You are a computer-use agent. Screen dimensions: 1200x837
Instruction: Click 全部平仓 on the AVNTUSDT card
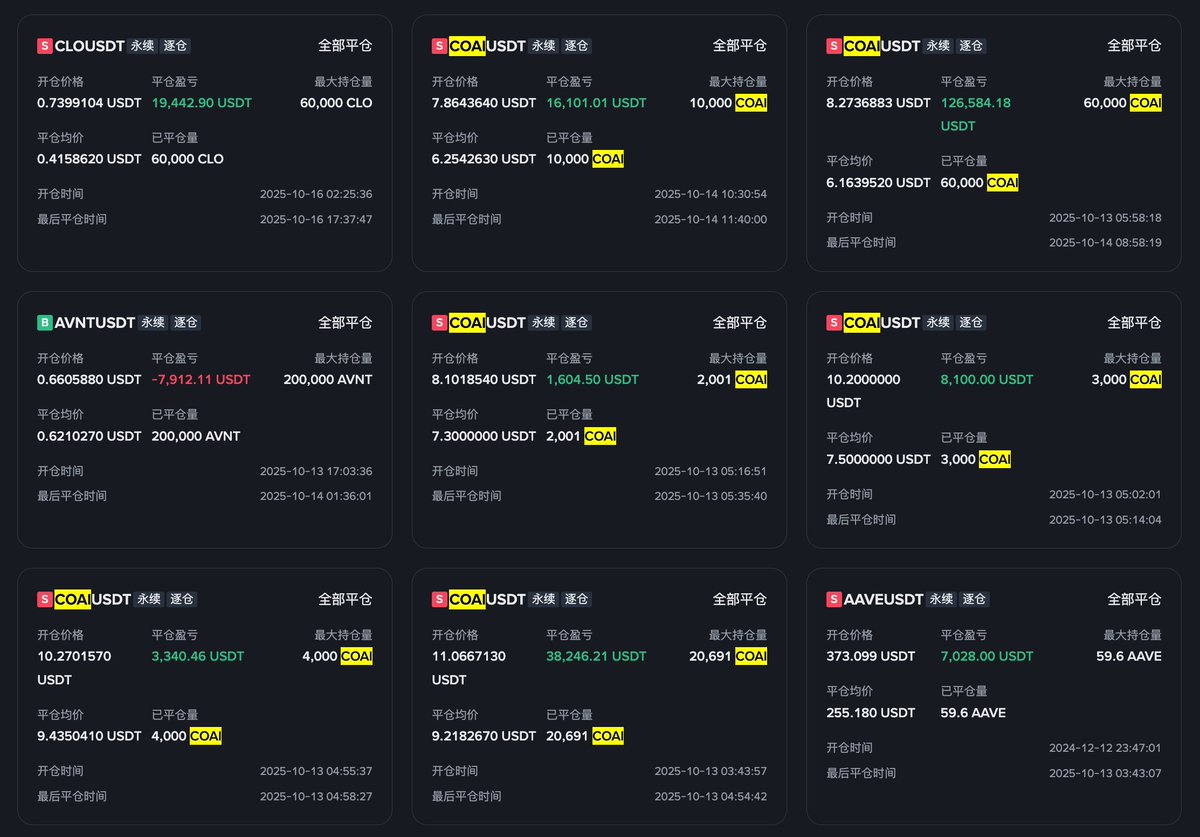pyautogui.click(x=345, y=323)
